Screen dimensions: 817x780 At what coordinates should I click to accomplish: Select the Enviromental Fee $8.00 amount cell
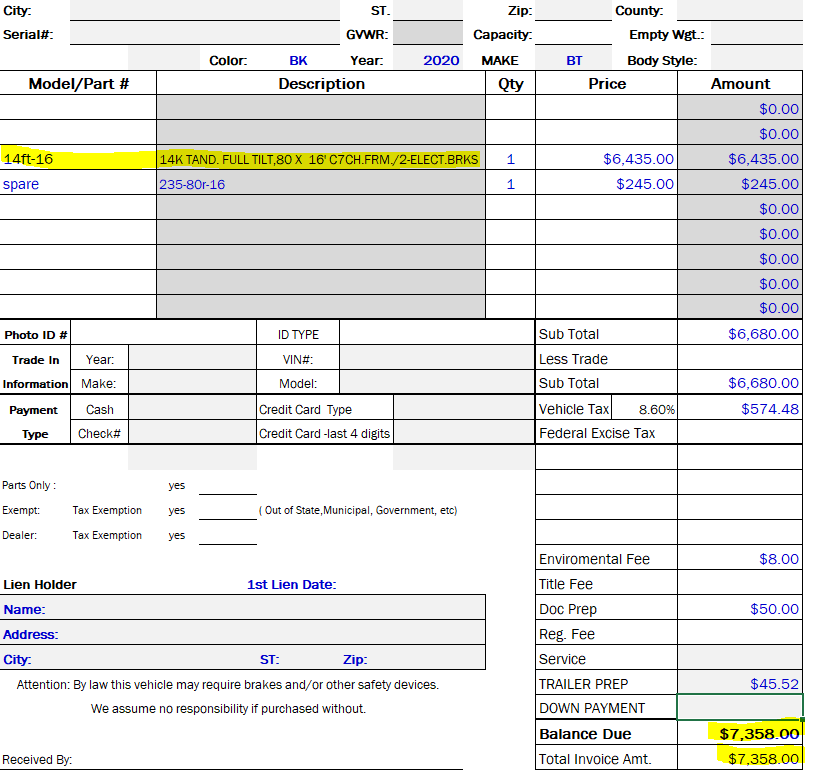740,559
